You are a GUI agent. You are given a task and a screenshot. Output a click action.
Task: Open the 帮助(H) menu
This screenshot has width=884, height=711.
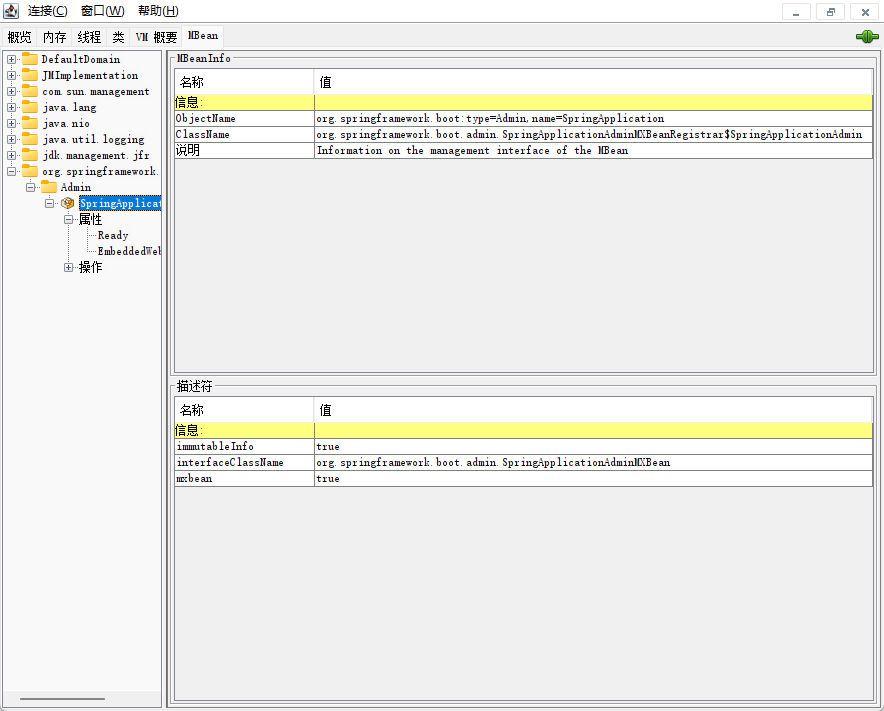[x=158, y=11]
